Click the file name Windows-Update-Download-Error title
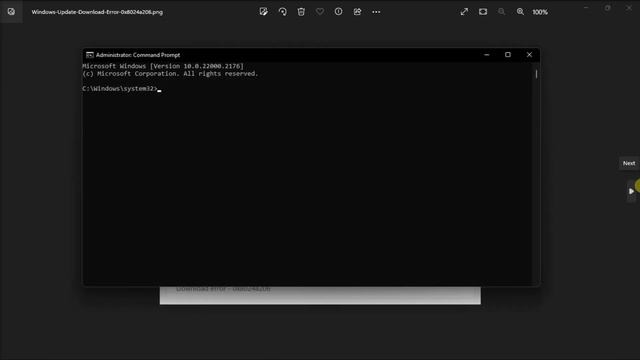Image resolution: width=640 pixels, height=360 pixels. click(x=97, y=12)
